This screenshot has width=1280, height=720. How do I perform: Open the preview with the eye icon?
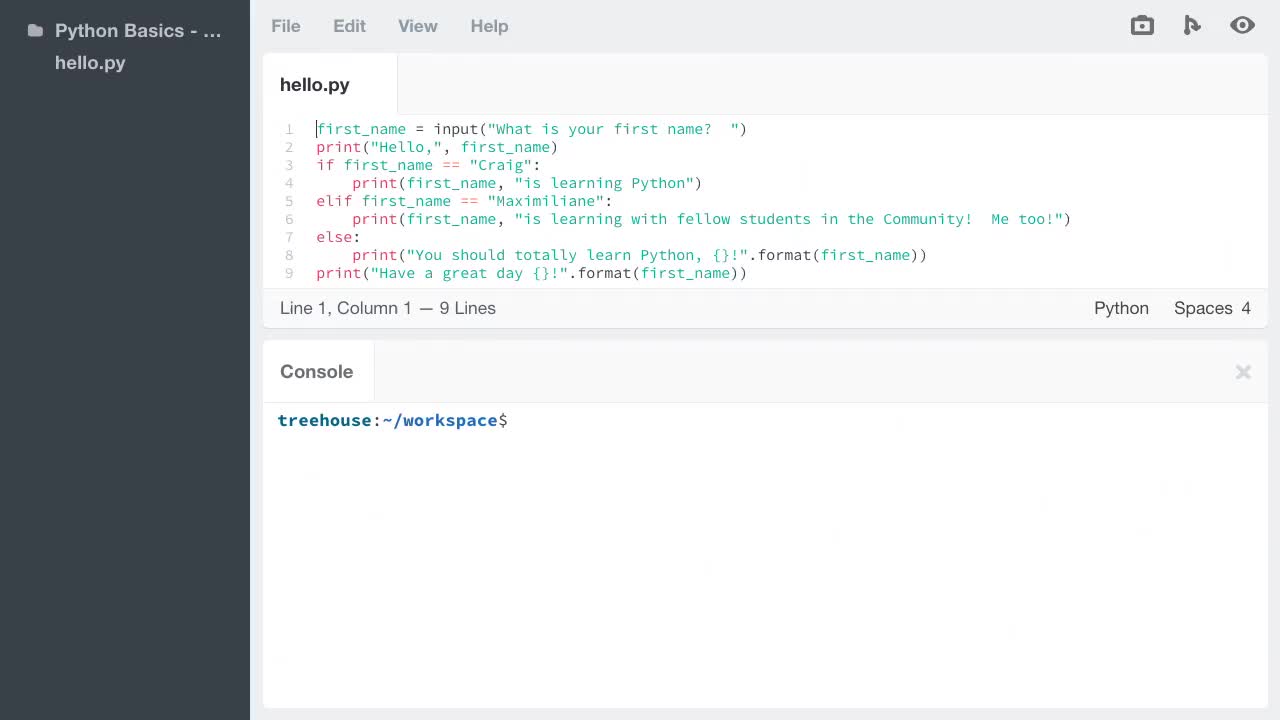pyautogui.click(x=1242, y=25)
